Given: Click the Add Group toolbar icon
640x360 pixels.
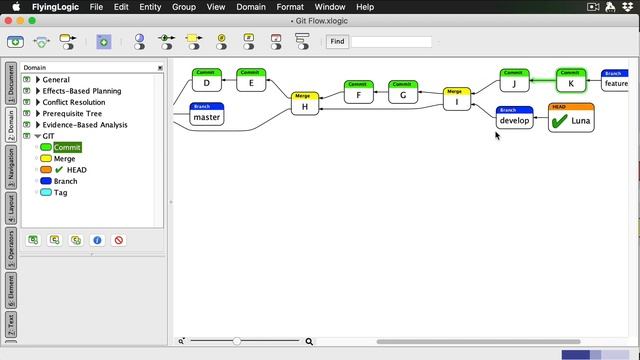Looking at the screenshot, I should coord(104,42).
